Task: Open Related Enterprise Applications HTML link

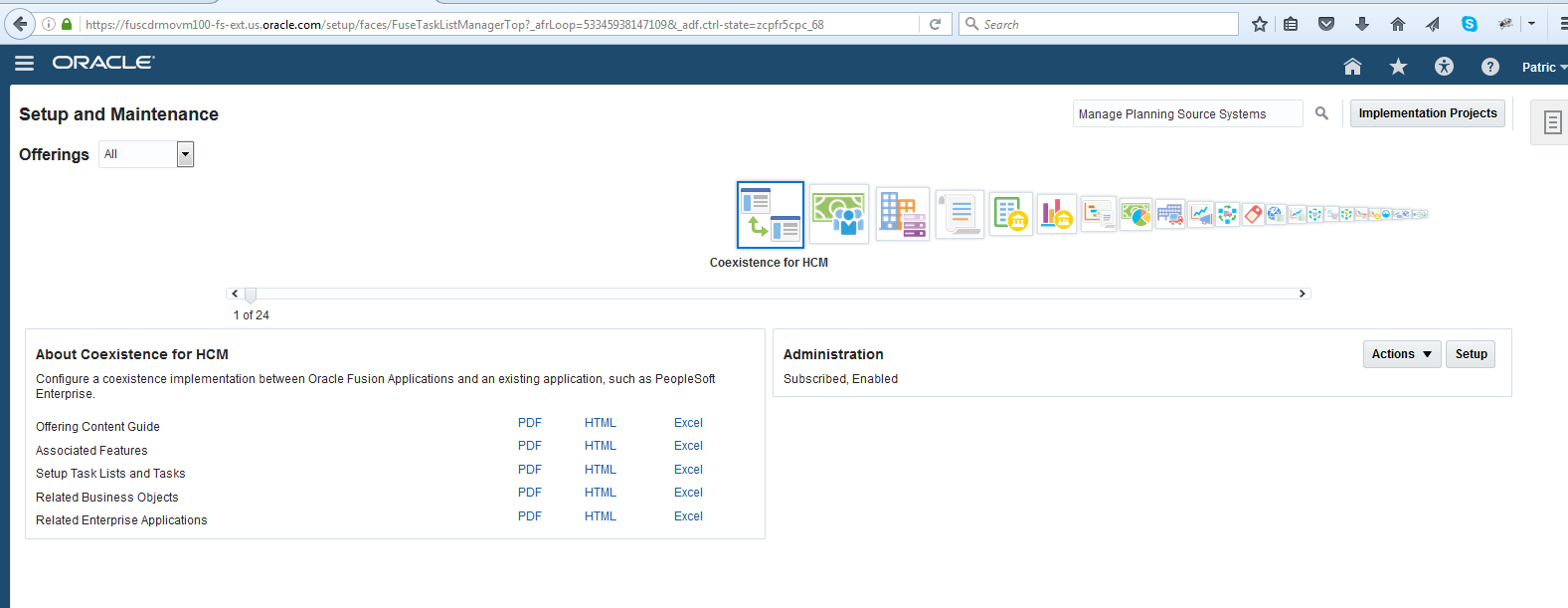Action: click(x=601, y=516)
